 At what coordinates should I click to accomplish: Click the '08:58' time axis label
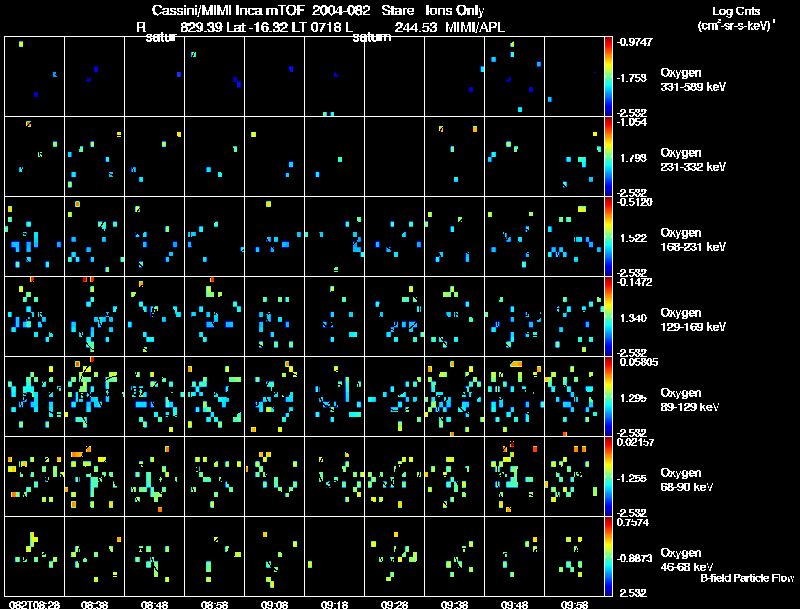pyautogui.click(x=214, y=604)
